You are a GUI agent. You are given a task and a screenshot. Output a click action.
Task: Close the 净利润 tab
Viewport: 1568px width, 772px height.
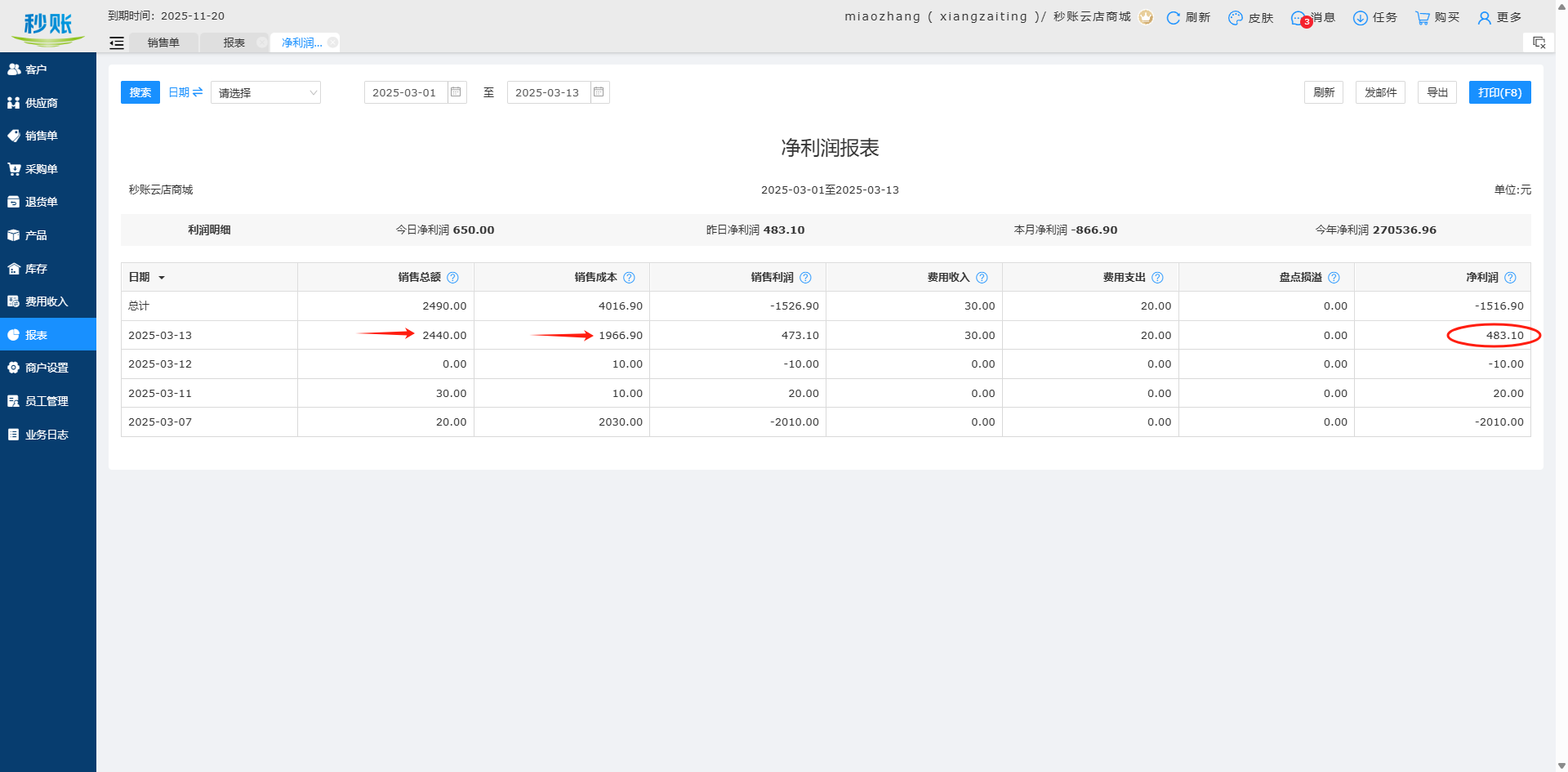coord(332,42)
